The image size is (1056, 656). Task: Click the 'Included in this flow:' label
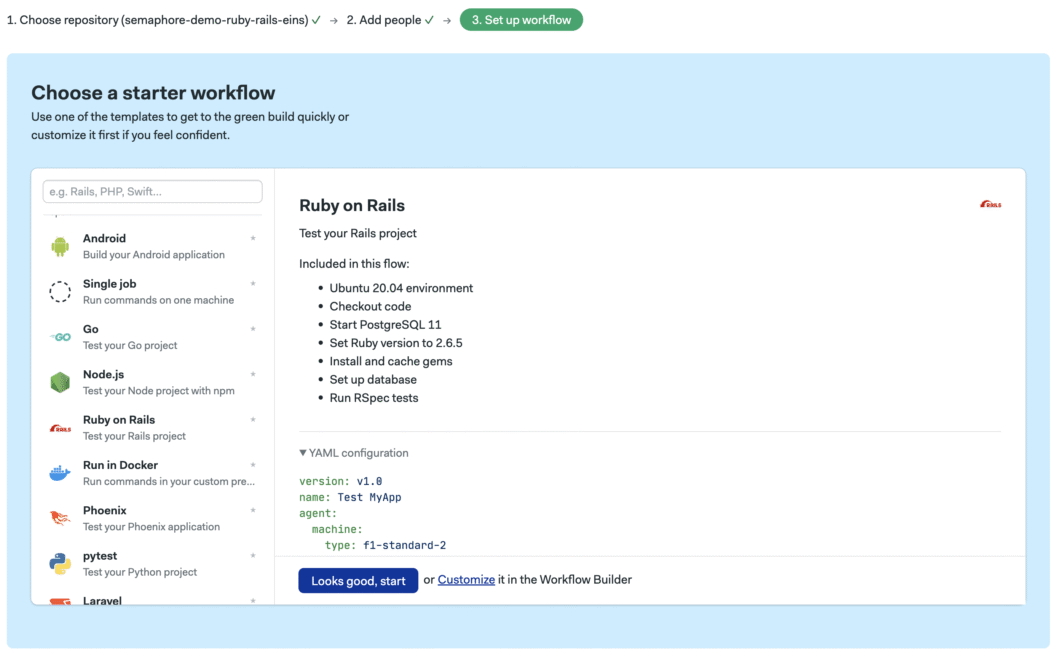click(x=354, y=264)
